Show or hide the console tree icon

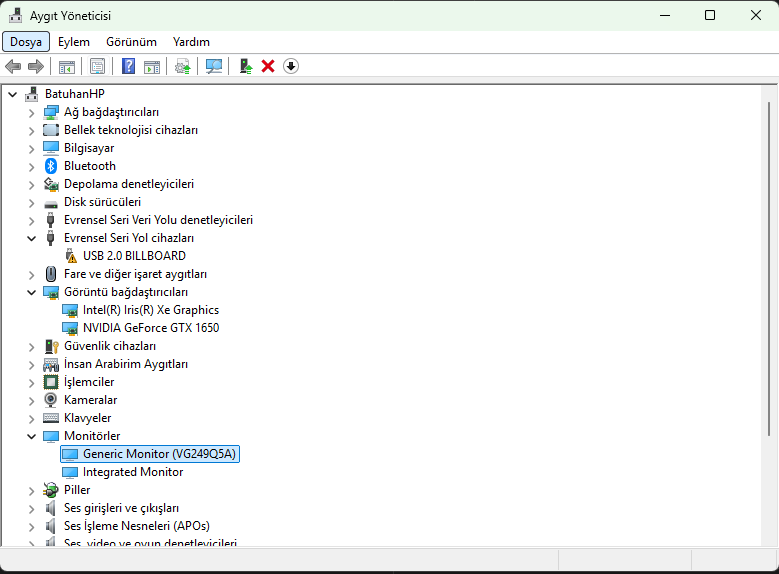pos(67,66)
